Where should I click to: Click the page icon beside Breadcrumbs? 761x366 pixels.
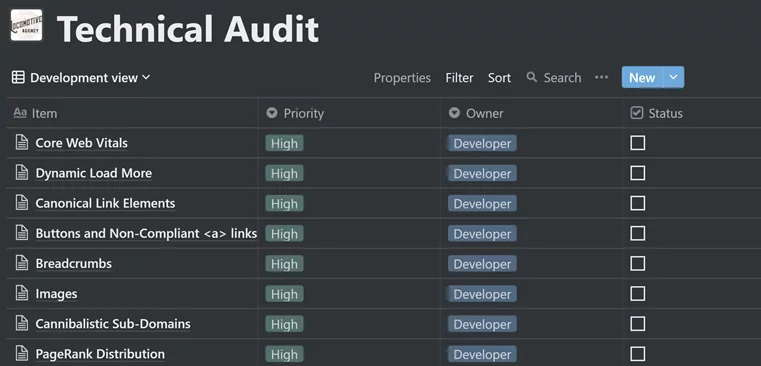click(22, 263)
